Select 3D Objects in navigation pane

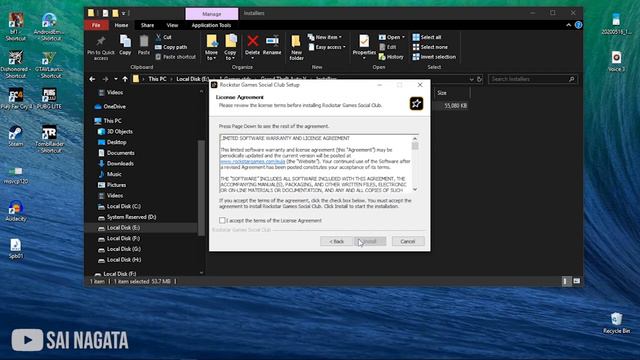[119, 132]
